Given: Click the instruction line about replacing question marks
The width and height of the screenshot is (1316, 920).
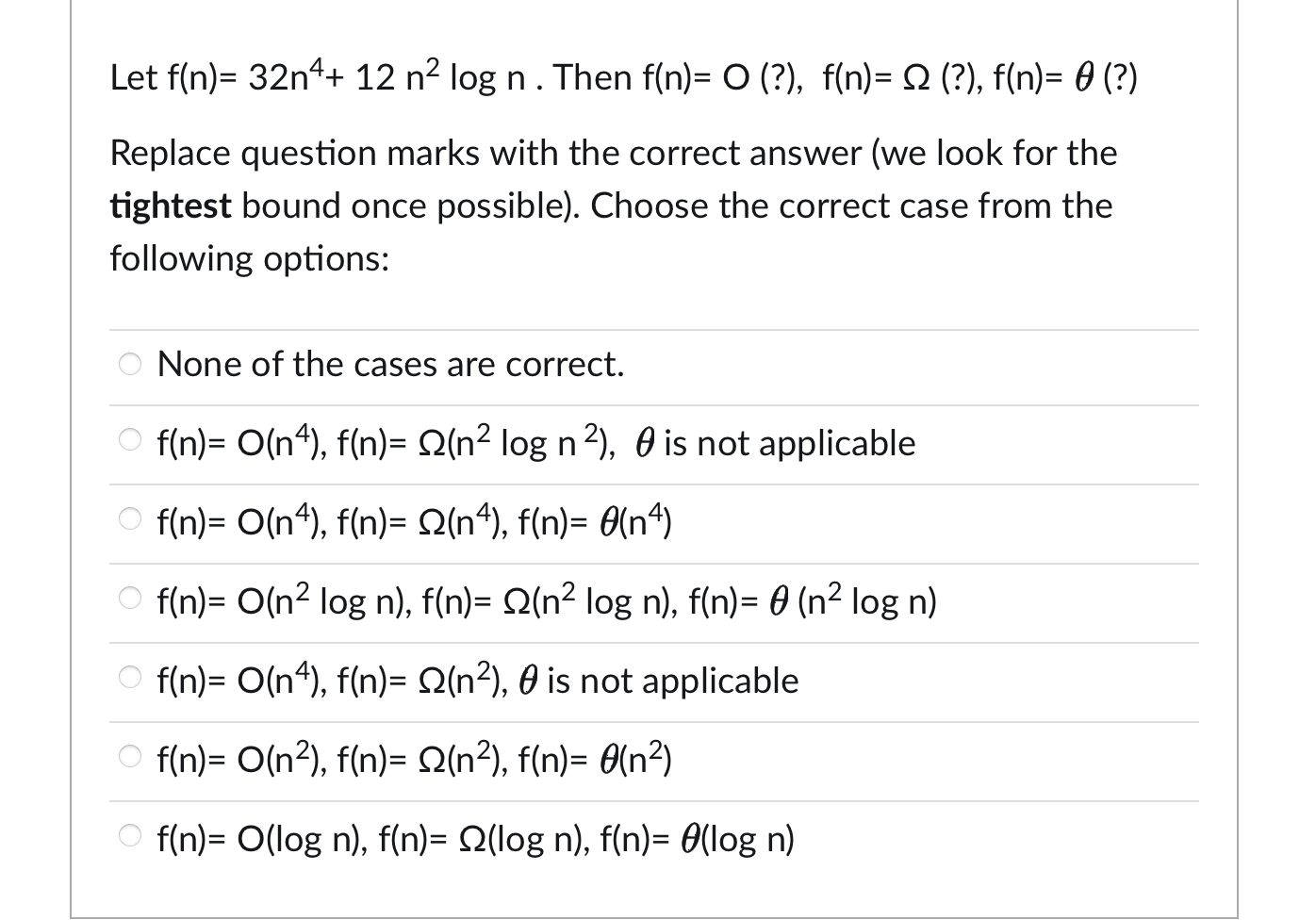Looking at the screenshot, I should tap(613, 153).
